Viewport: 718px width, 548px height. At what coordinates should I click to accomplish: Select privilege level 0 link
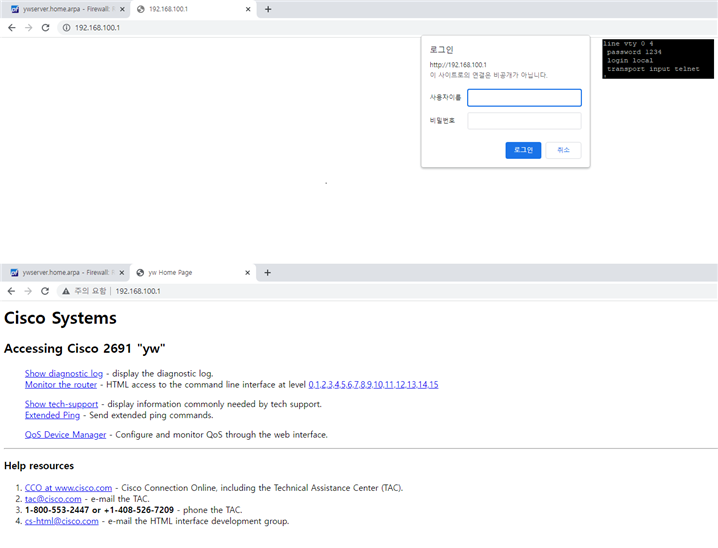point(311,385)
